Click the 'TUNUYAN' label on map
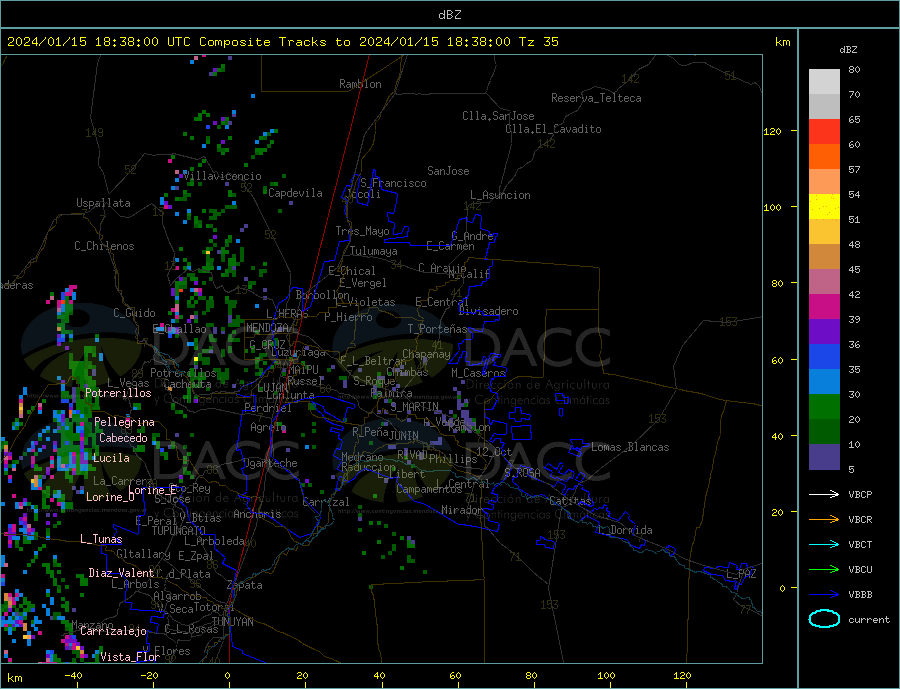Image resolution: width=900 pixels, height=689 pixels. click(232, 622)
